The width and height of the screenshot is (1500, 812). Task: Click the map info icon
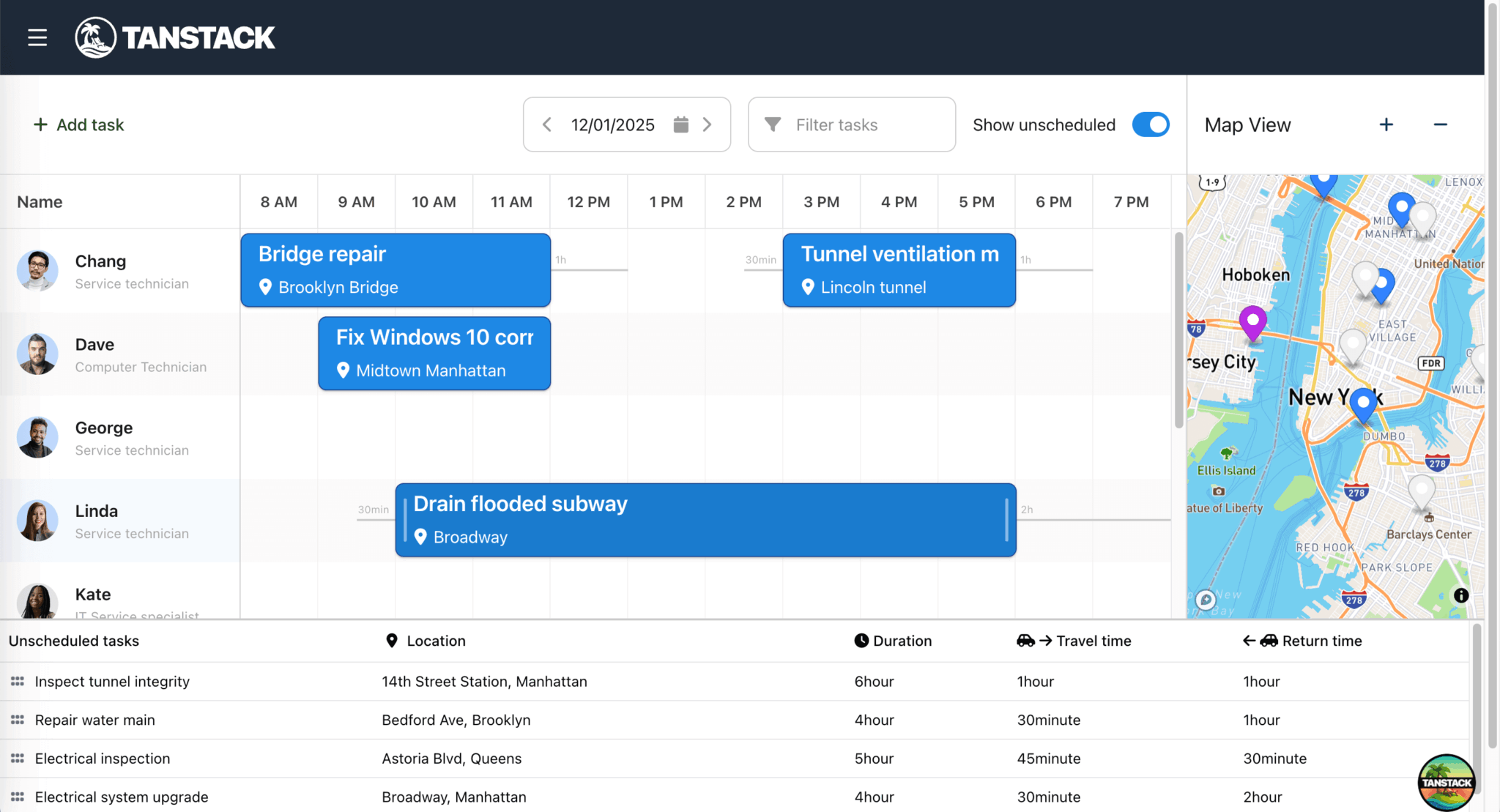point(1460,595)
